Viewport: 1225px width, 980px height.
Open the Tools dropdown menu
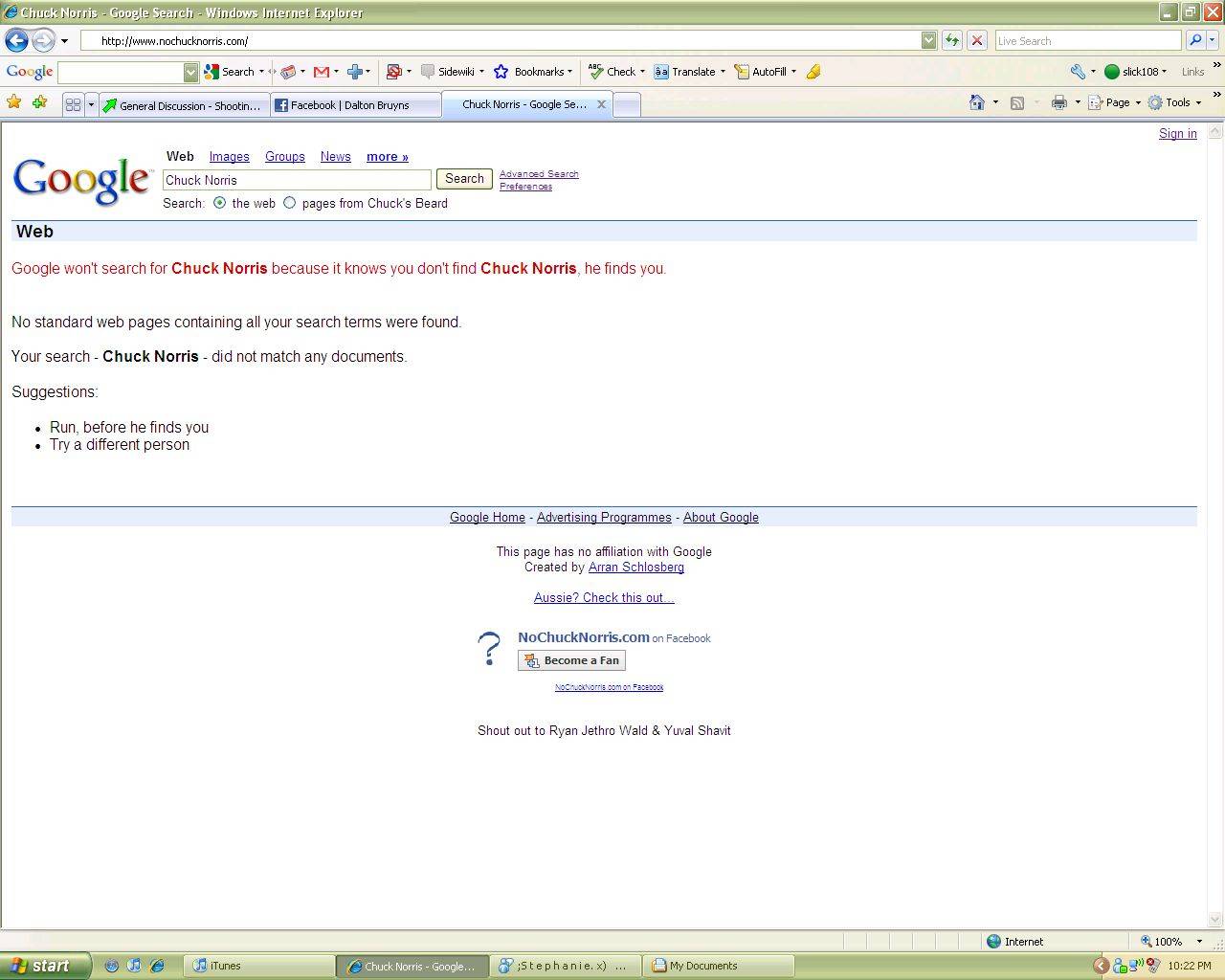pyautogui.click(x=1175, y=102)
